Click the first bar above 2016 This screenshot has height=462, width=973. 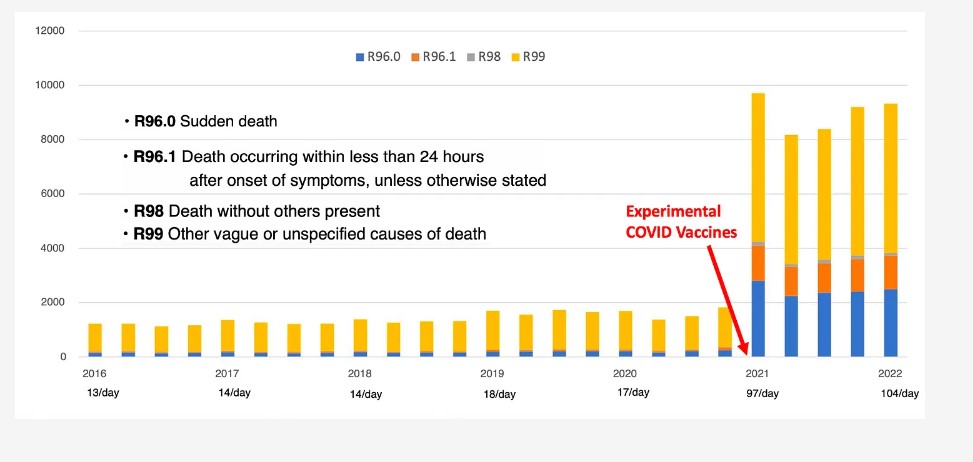[x=95, y=339]
